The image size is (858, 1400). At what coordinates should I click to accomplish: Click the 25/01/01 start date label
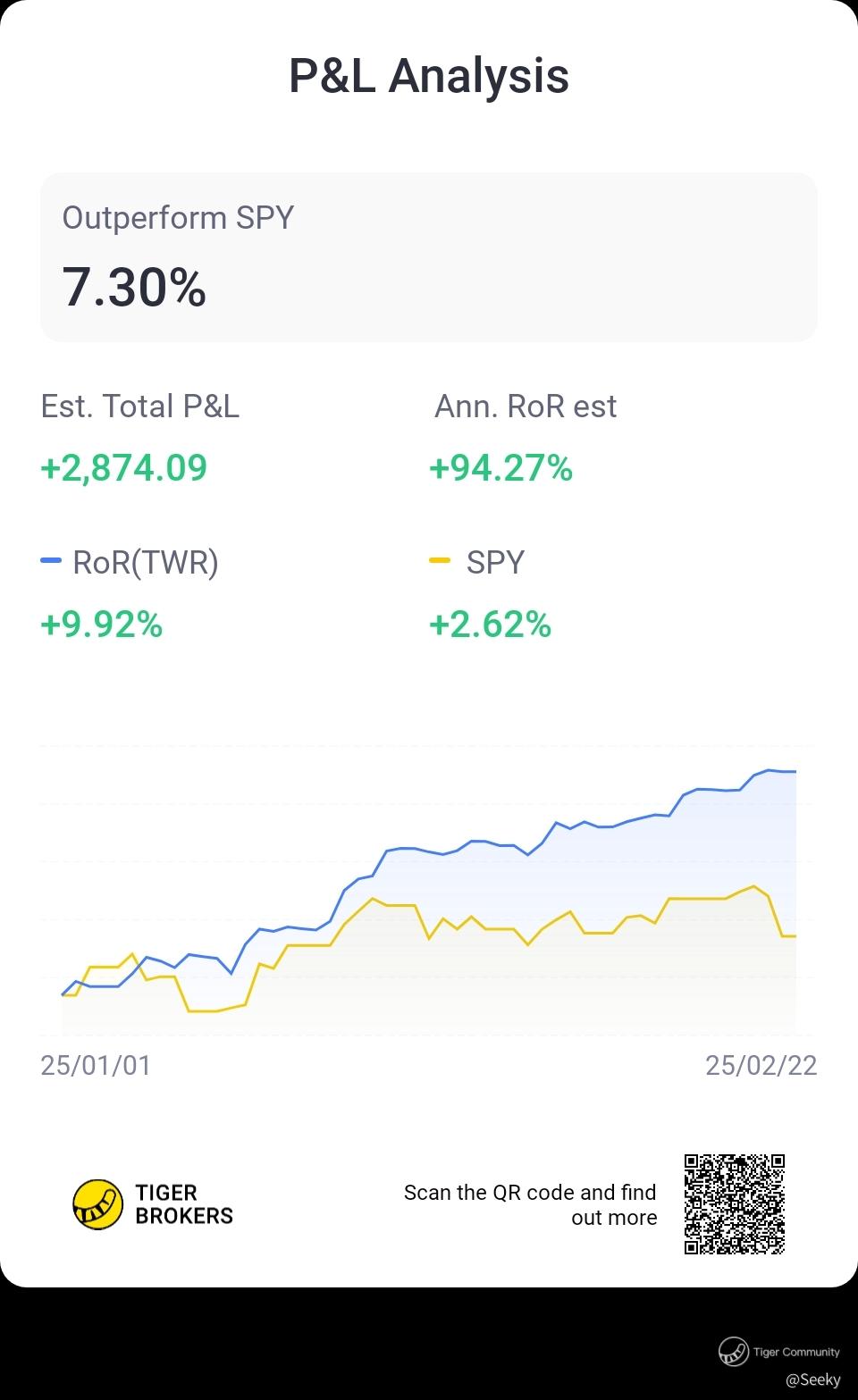[96, 1065]
